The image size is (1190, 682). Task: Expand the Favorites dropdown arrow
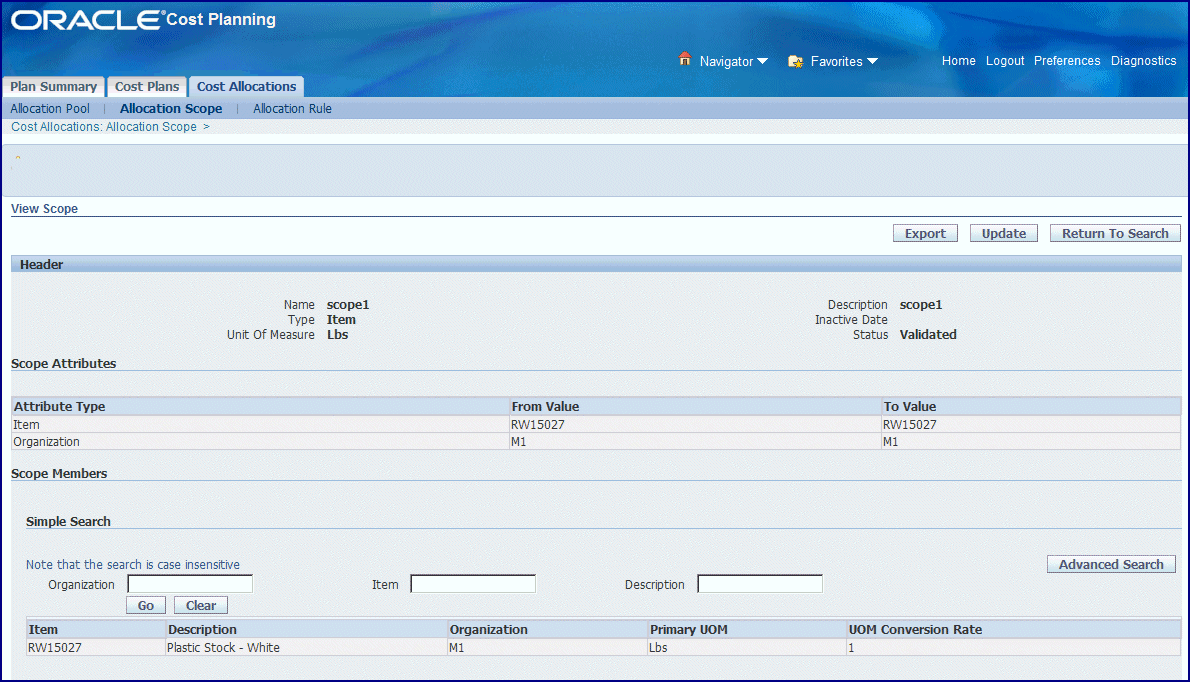873,61
